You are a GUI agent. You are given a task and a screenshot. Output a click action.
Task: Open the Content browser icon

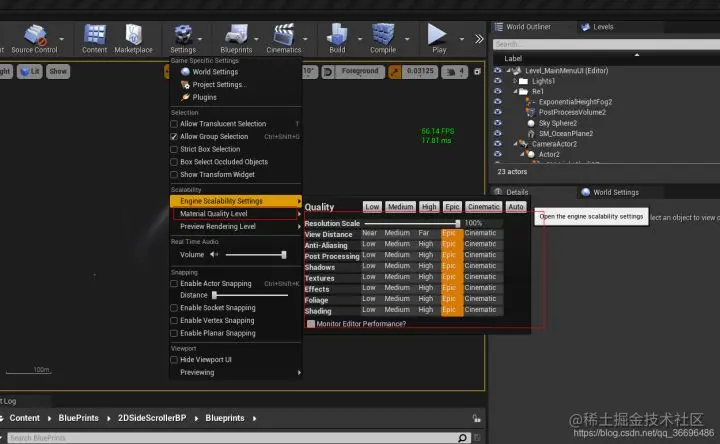[95, 39]
